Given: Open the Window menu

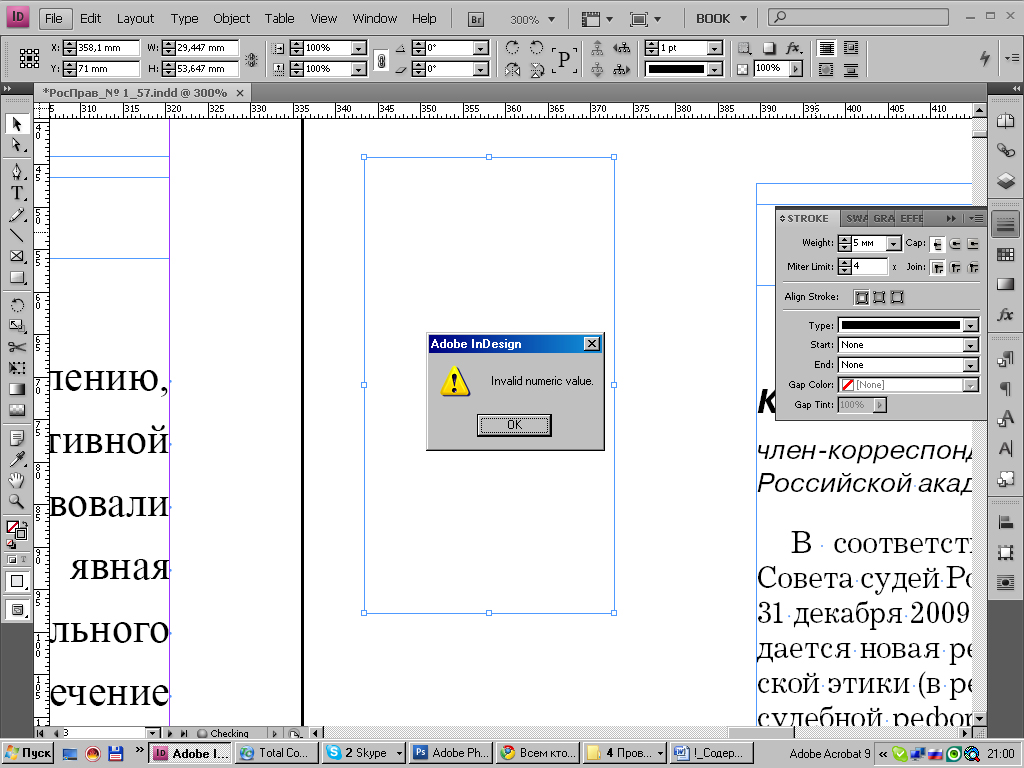Looking at the screenshot, I should pos(374,19).
